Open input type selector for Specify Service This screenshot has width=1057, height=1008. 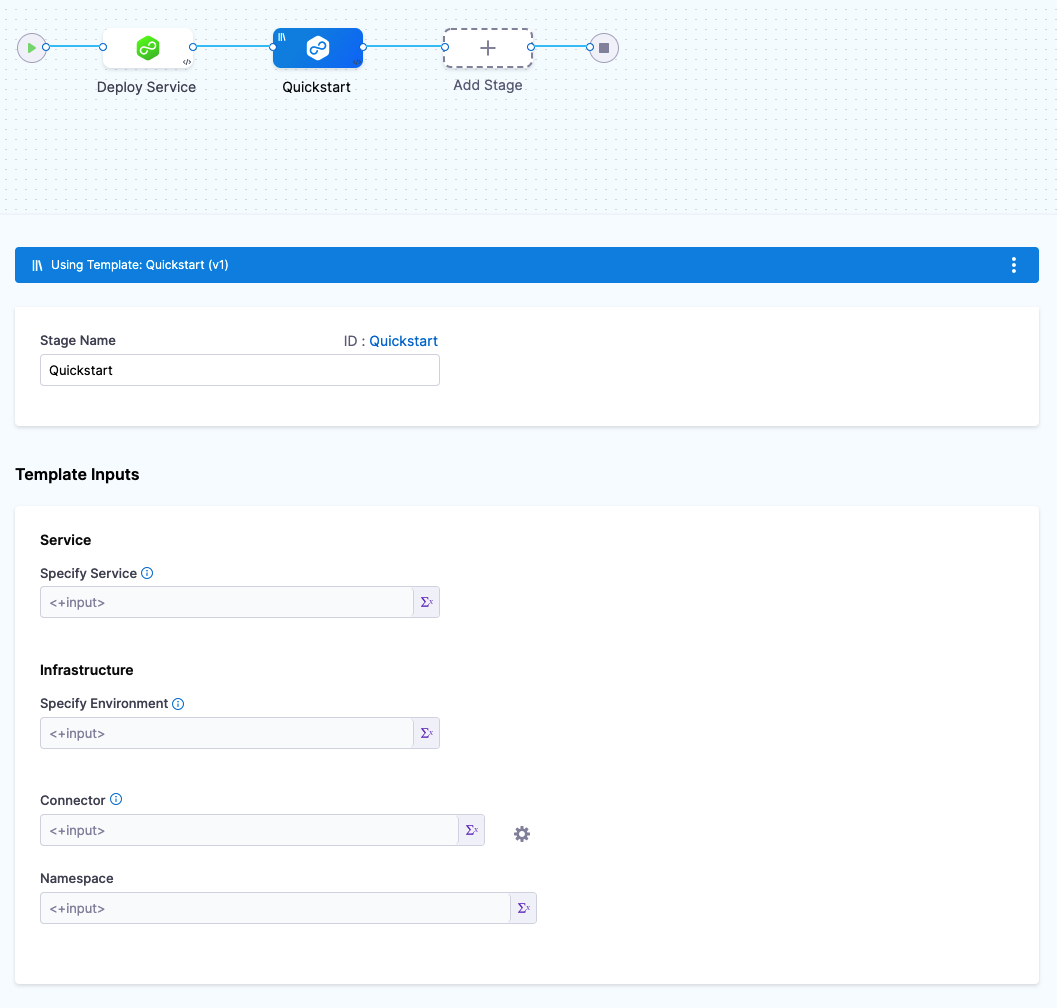tap(426, 602)
